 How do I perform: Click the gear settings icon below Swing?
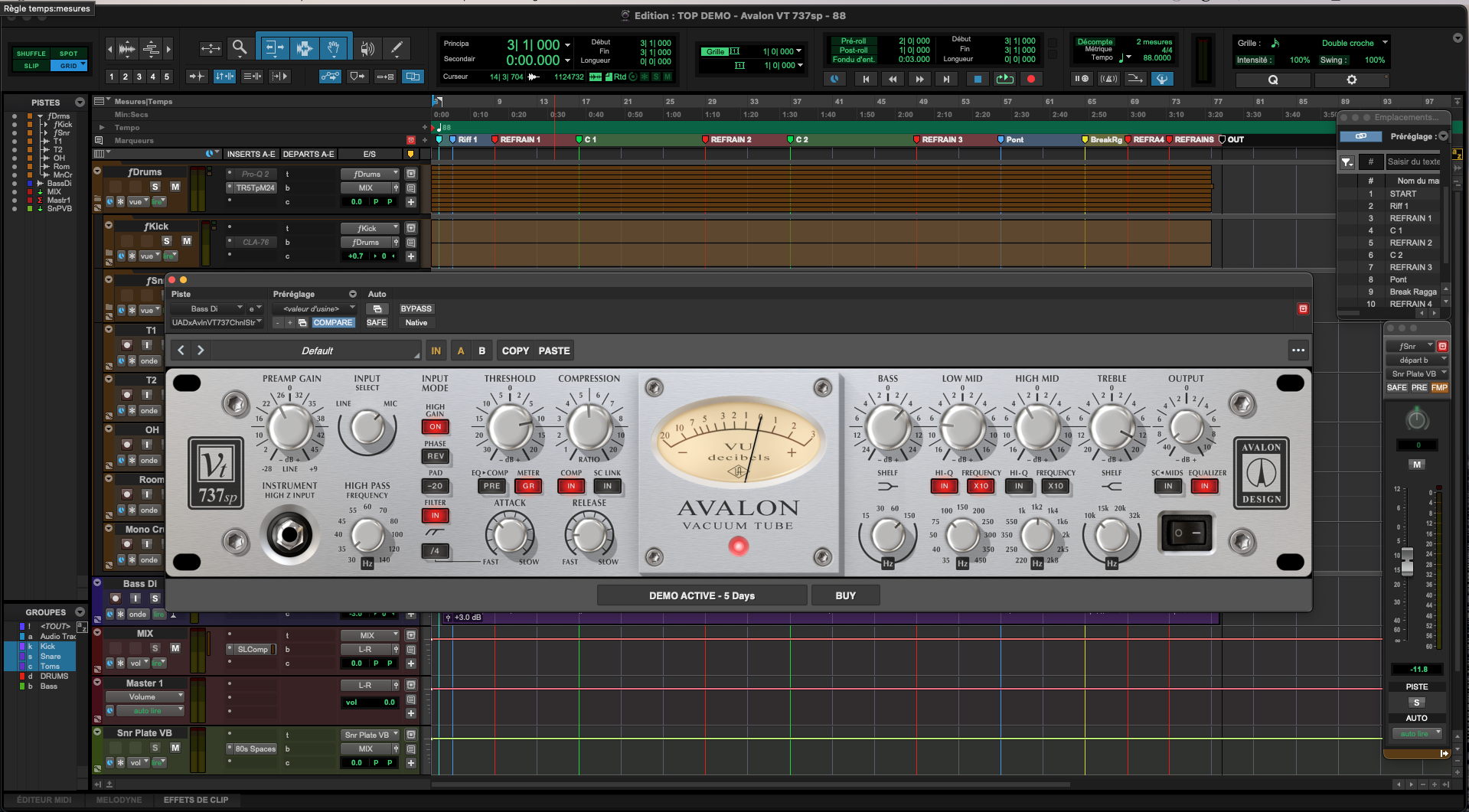point(1352,80)
